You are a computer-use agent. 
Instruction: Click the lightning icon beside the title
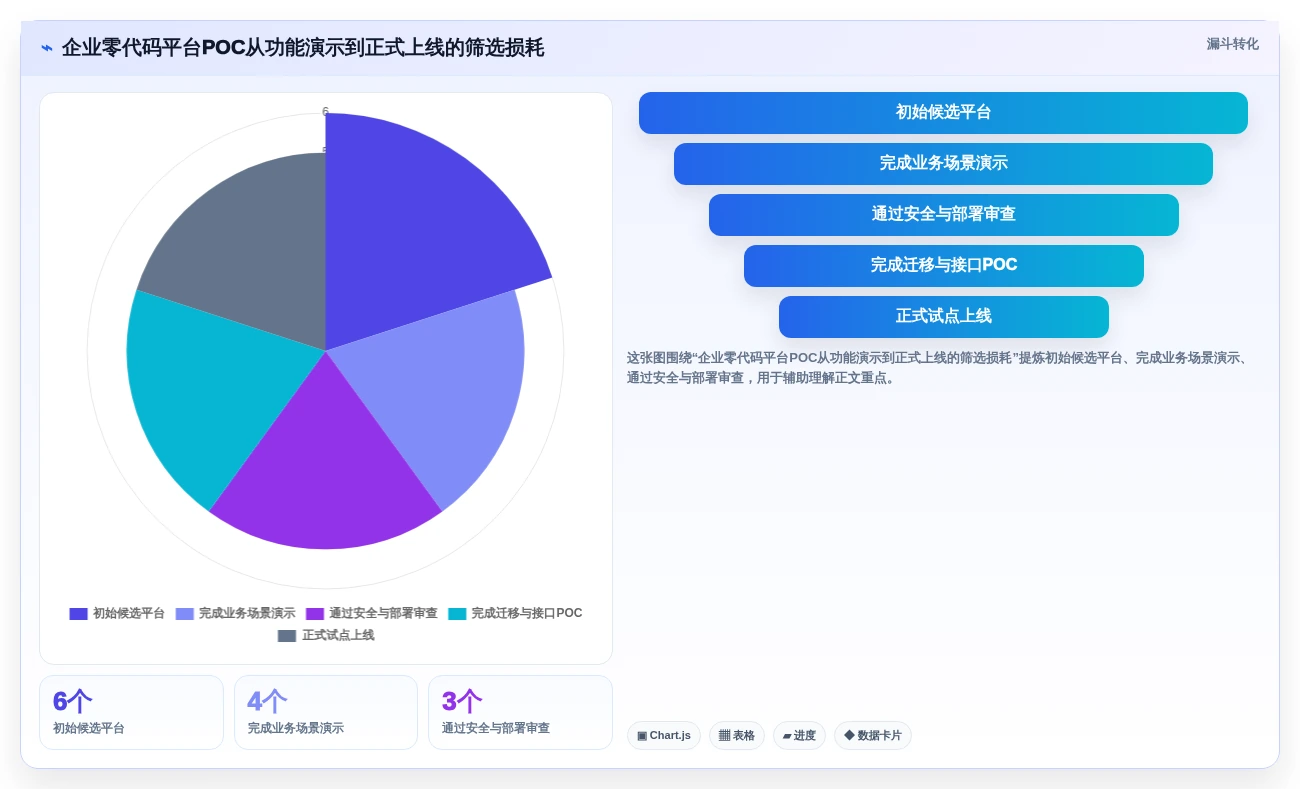[x=47, y=48]
